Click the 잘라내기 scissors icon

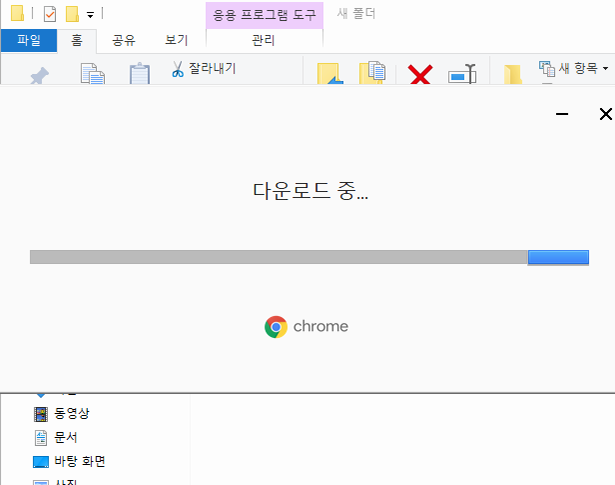177,69
